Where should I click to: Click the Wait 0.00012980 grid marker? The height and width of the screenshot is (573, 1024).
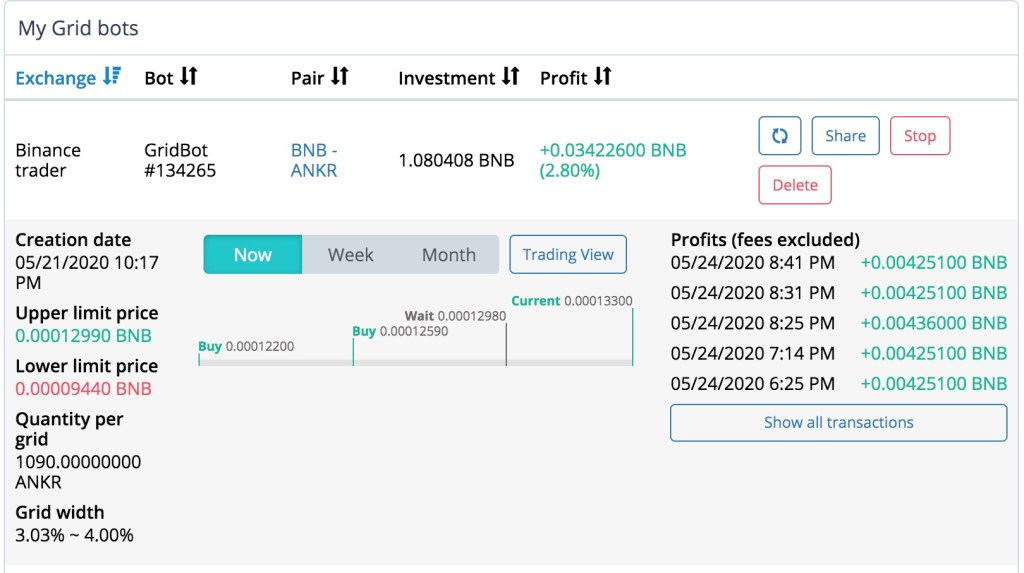click(x=455, y=316)
